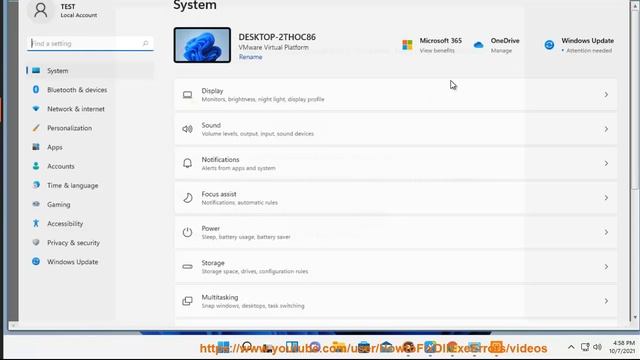Click the Rename link under the PC name
The width and height of the screenshot is (640, 360).
tap(250, 57)
